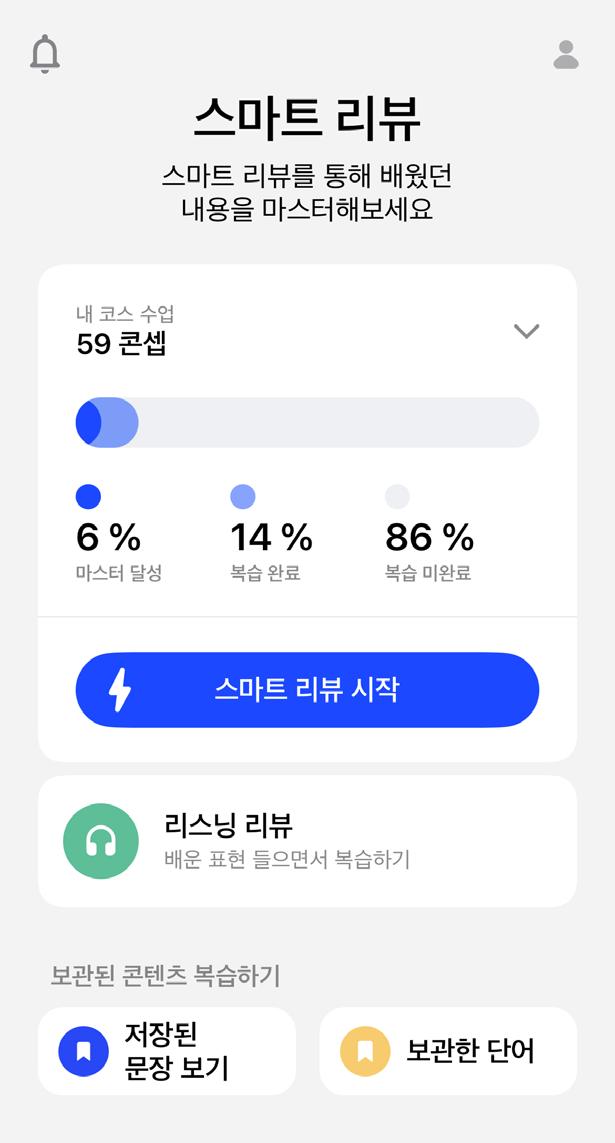Select the 86 % 복습 미완료 stat
The image size is (615, 1143).
[429, 538]
